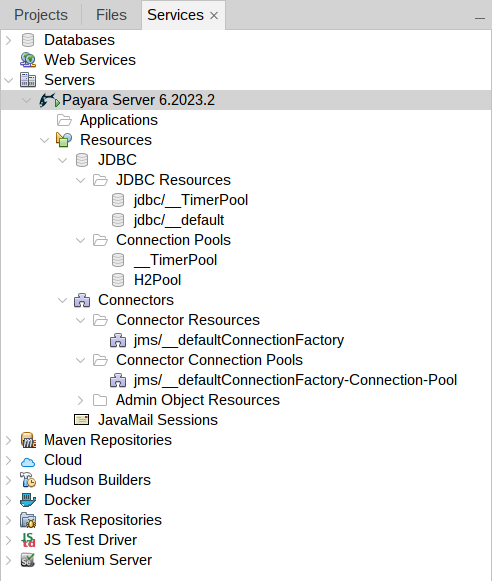Viewport: 492px width, 581px height.
Task: Click the Hudson Builders icon
Action: point(28,480)
